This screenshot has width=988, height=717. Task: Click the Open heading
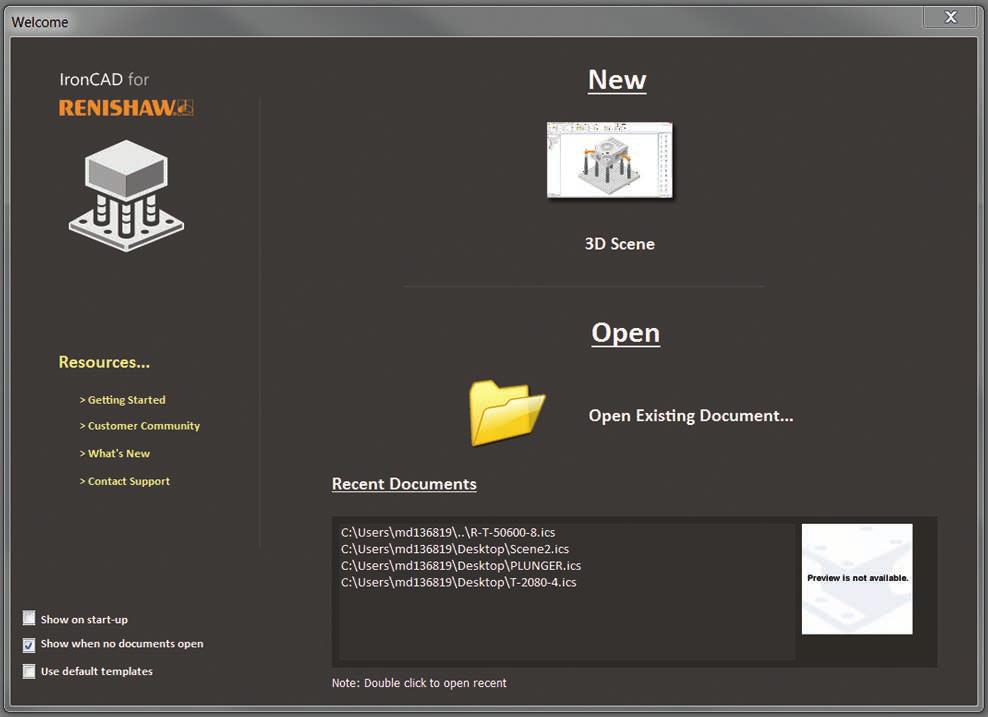pyautogui.click(x=625, y=333)
